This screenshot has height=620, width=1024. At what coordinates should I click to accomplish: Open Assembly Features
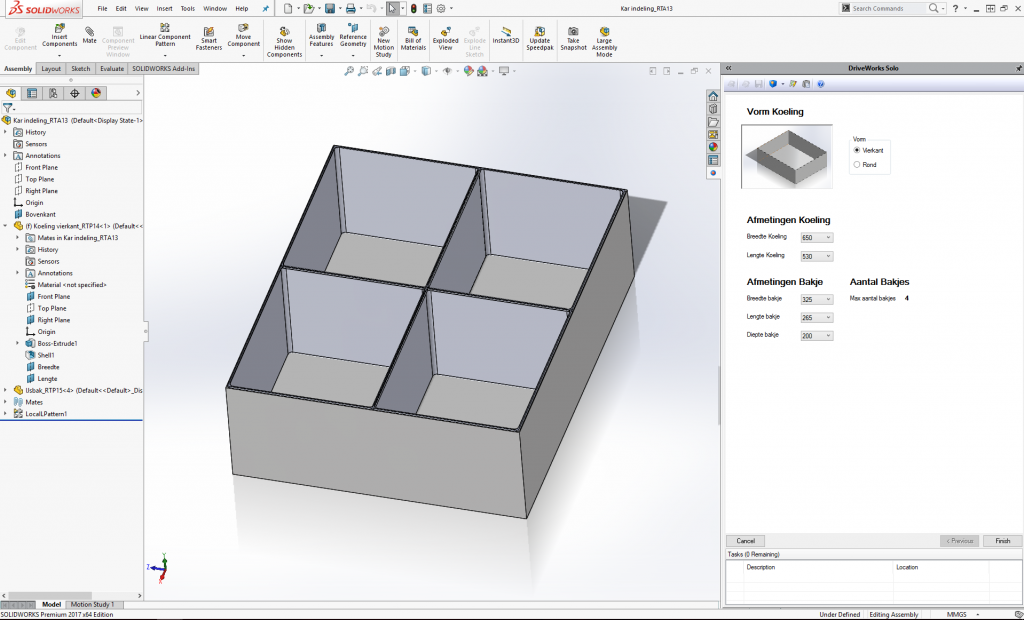321,35
